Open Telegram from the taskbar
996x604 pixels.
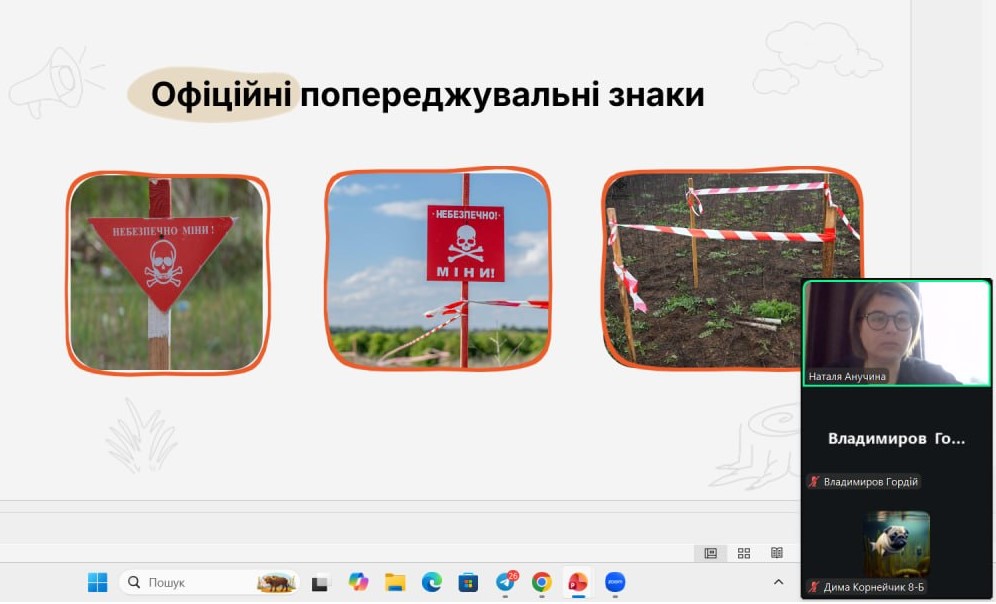coord(505,582)
